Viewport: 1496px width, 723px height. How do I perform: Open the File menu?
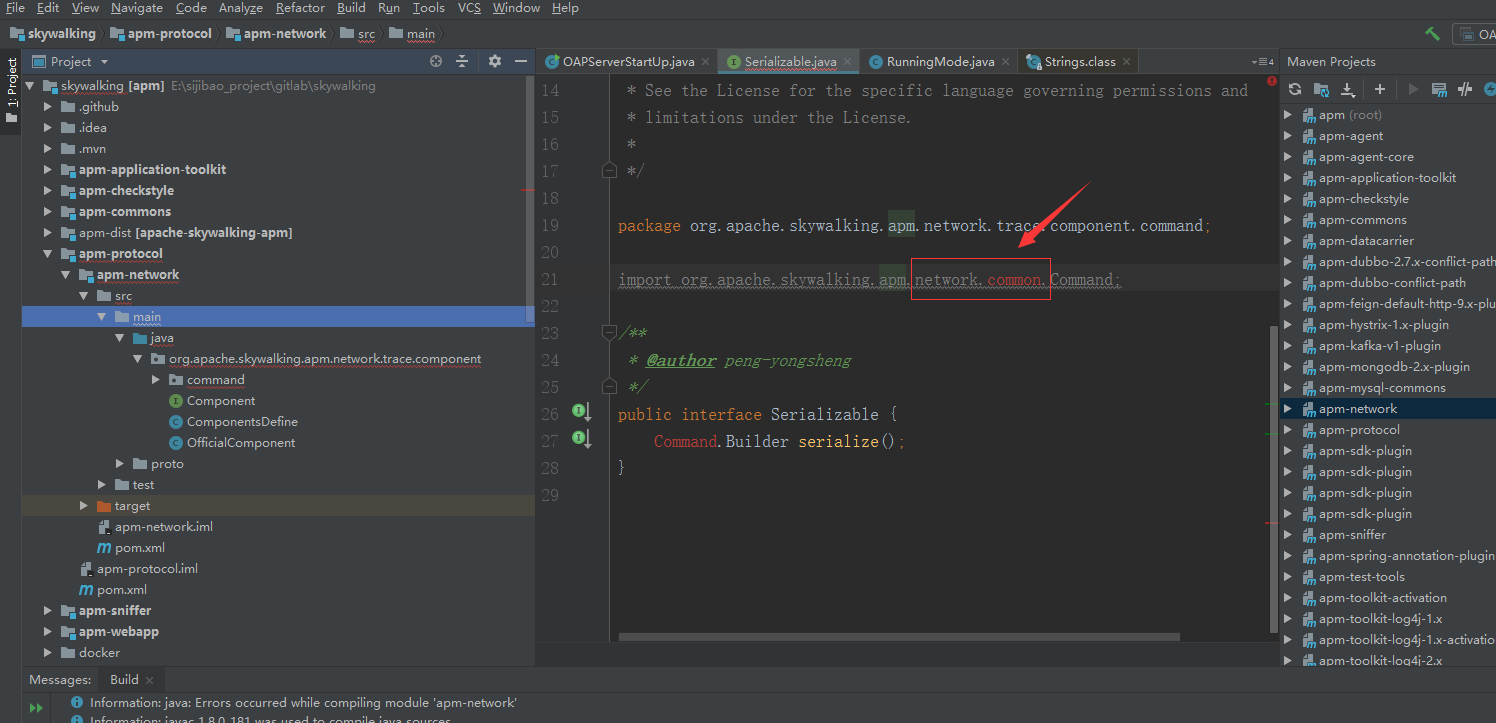(x=15, y=8)
